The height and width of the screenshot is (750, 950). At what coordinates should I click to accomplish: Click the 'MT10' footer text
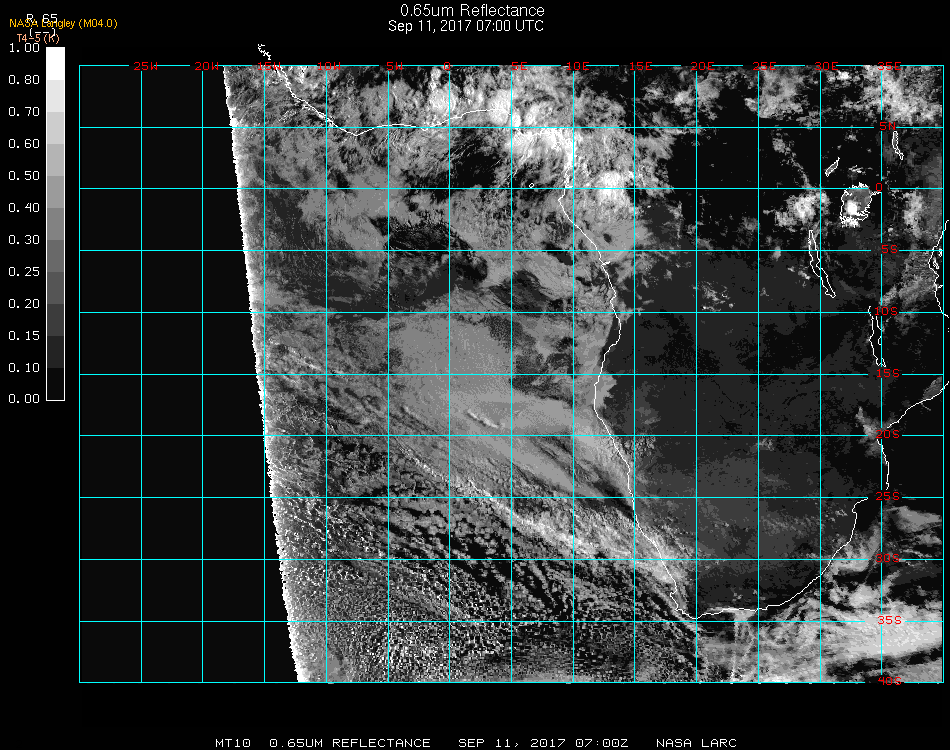(233, 743)
